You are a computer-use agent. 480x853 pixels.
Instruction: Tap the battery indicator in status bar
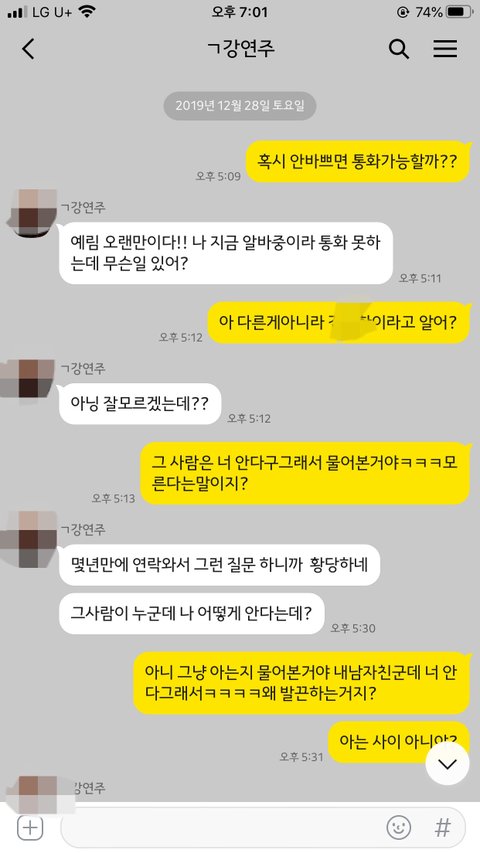(459, 12)
